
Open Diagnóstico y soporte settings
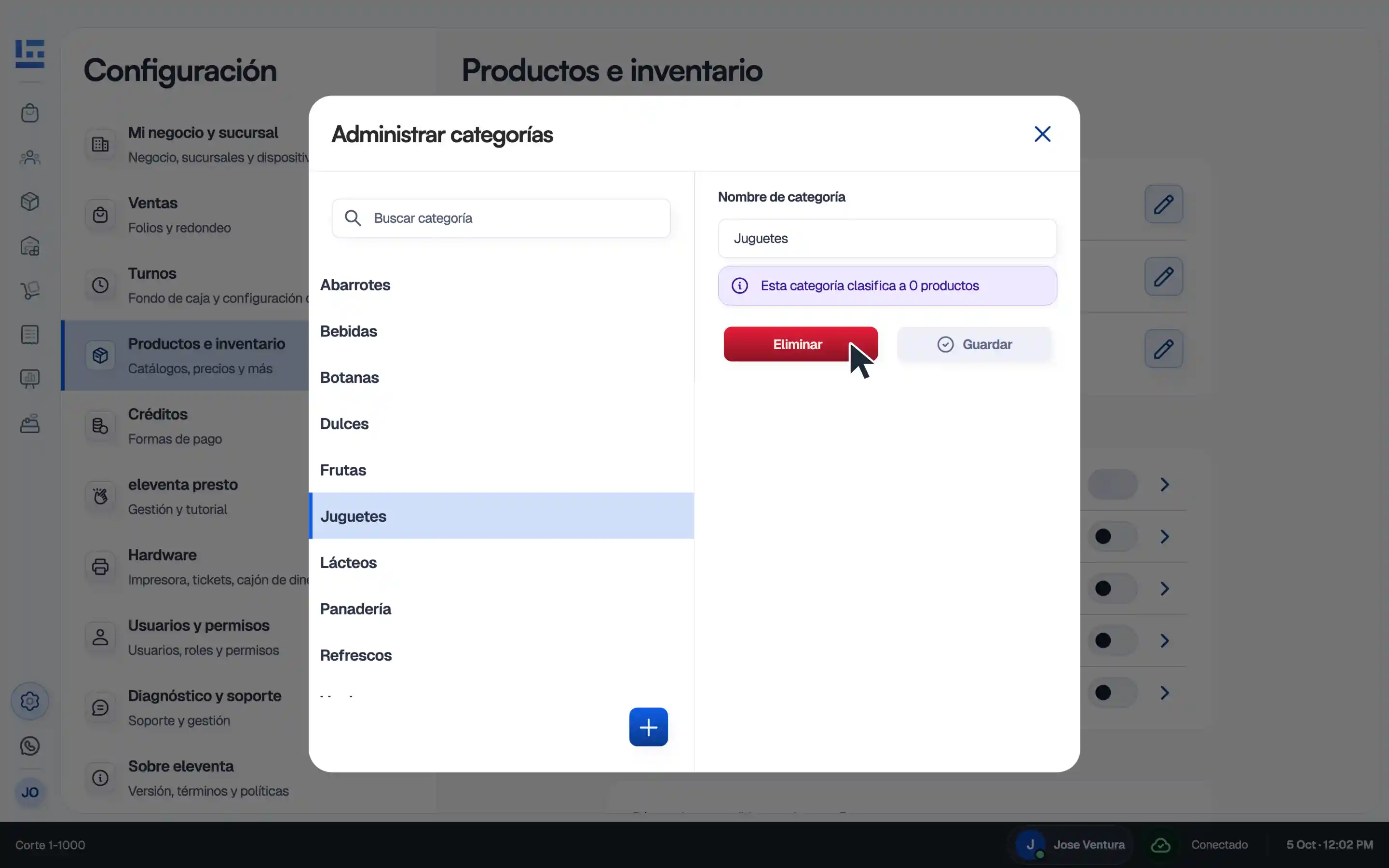click(185, 707)
